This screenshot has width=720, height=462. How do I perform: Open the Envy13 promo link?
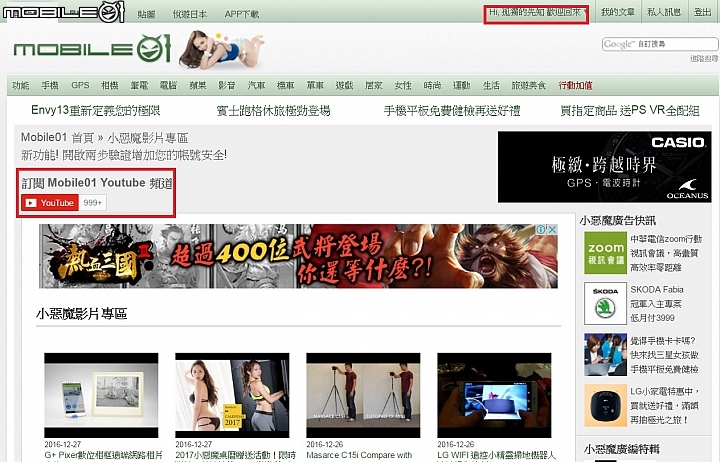(96, 110)
